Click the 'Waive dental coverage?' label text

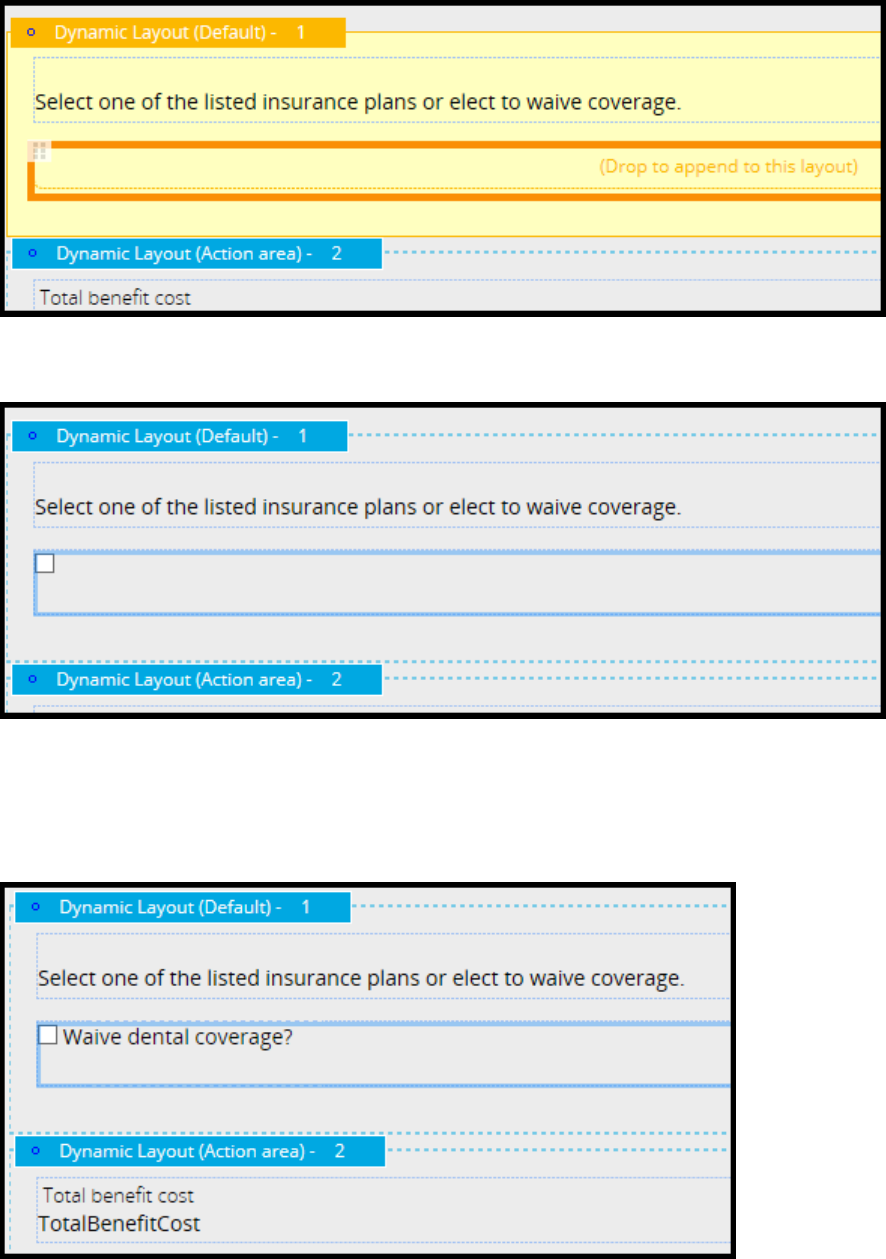pyautogui.click(x=177, y=1037)
